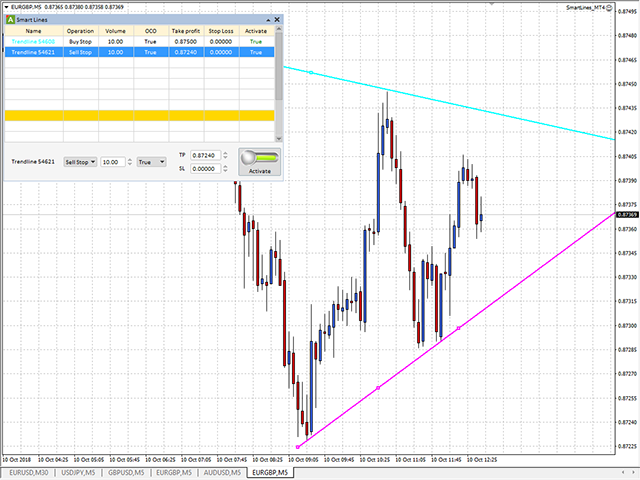This screenshot has width=640, height=480.
Task: Click the magenta trendline starting point at bottom
Action: (x=298, y=447)
